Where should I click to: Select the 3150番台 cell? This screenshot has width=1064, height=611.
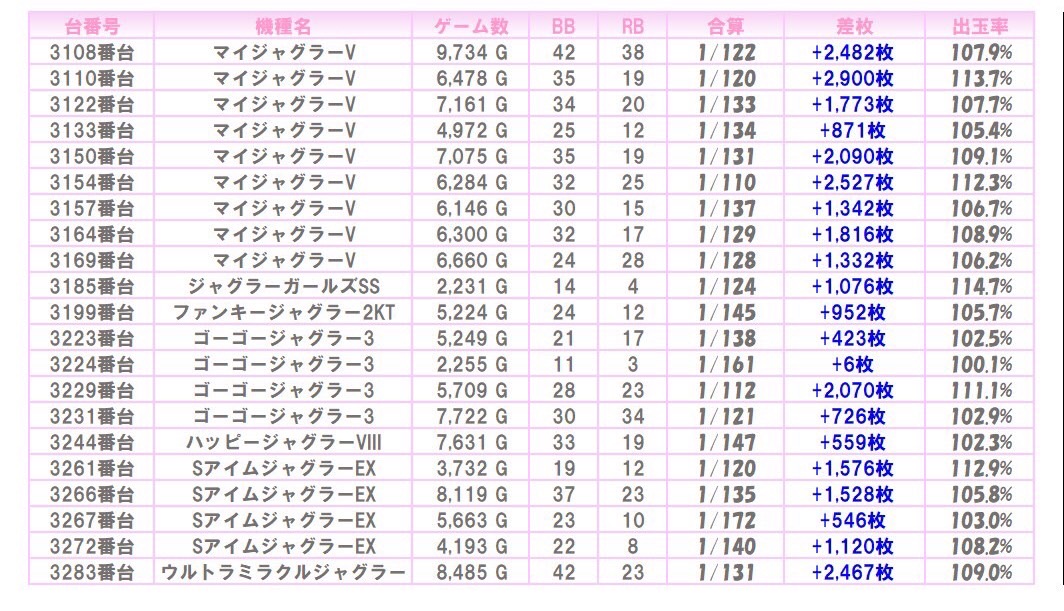pyautogui.click(x=92, y=156)
